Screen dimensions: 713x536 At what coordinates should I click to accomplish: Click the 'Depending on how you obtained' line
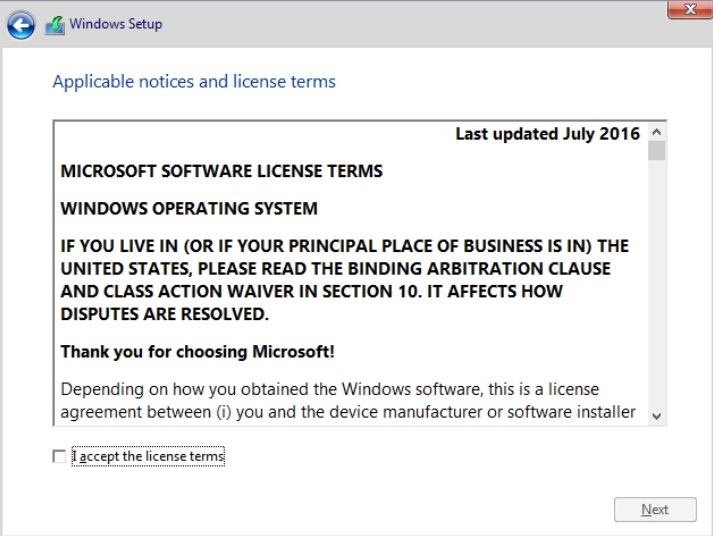(330, 390)
